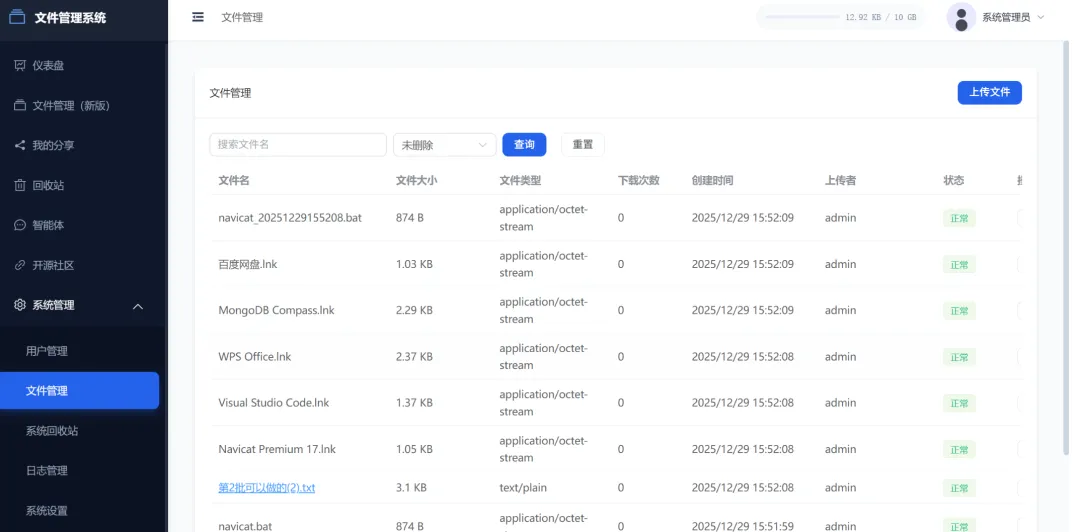The height and width of the screenshot is (532, 1080).
Task: Click the 状态 column header
Action: coord(954,181)
